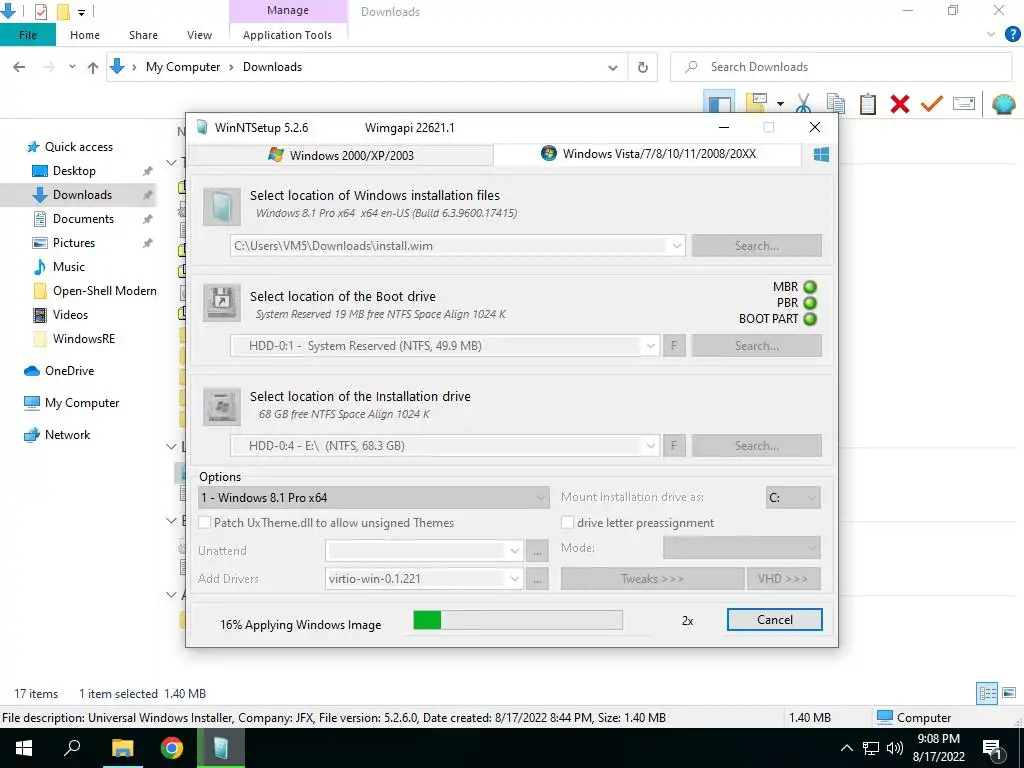Viewport: 1024px width, 768px height.
Task: Open File Explorer from the taskbar
Action: click(x=122, y=748)
